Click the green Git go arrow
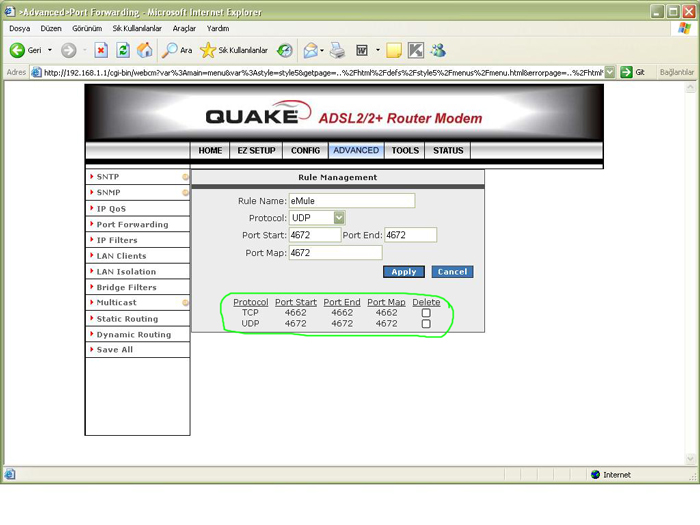This screenshot has width=700, height=525. coord(626,72)
